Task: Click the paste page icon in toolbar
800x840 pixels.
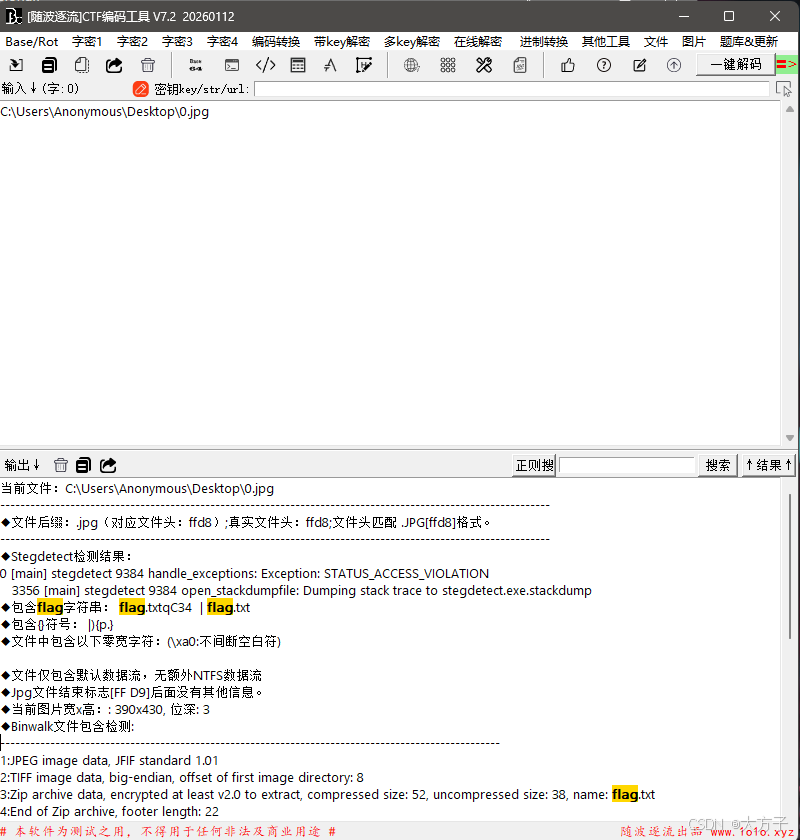Action: [81, 65]
